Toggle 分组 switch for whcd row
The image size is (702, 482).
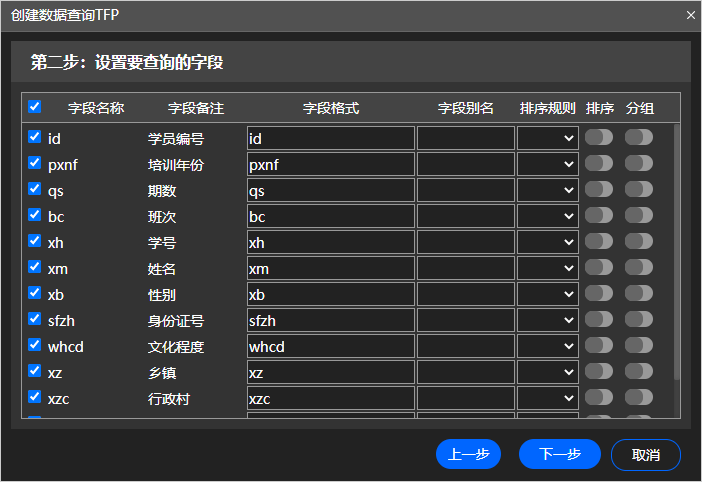pyautogui.click(x=639, y=345)
